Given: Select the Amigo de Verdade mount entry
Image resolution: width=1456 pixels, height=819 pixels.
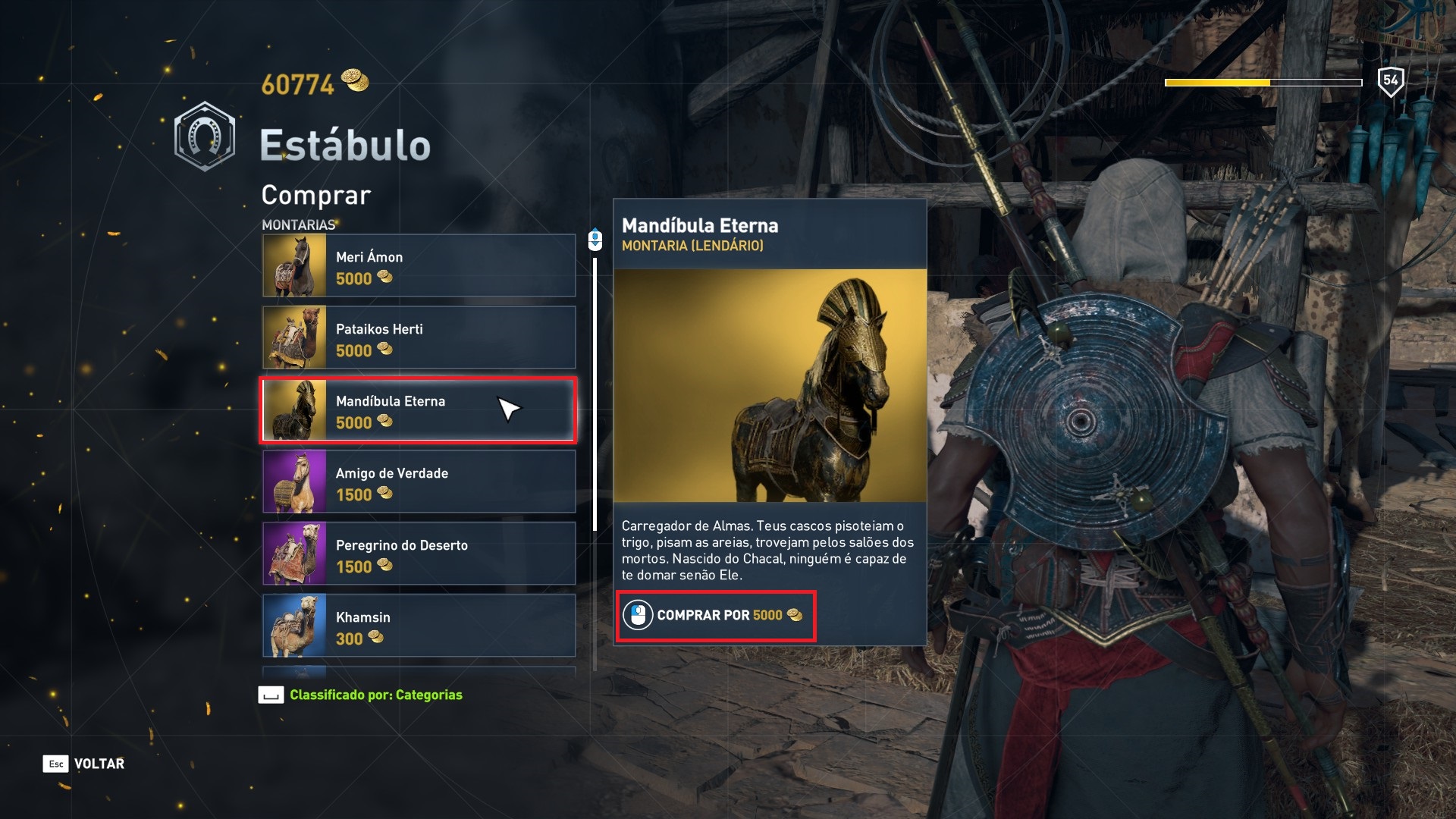Looking at the screenshot, I should pos(419,482).
